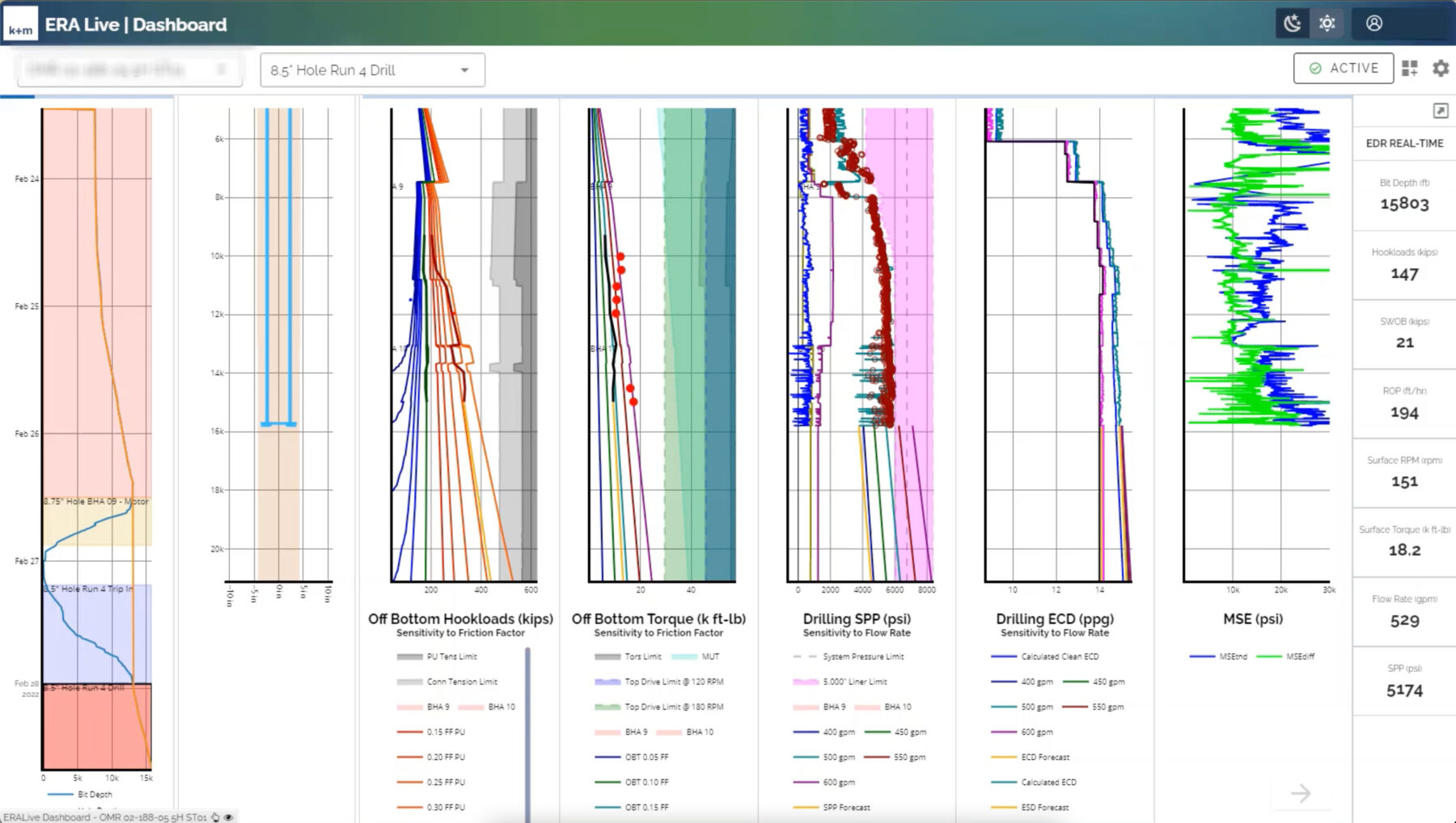
Task: Switch to light mode with sun icon
Action: point(1327,23)
